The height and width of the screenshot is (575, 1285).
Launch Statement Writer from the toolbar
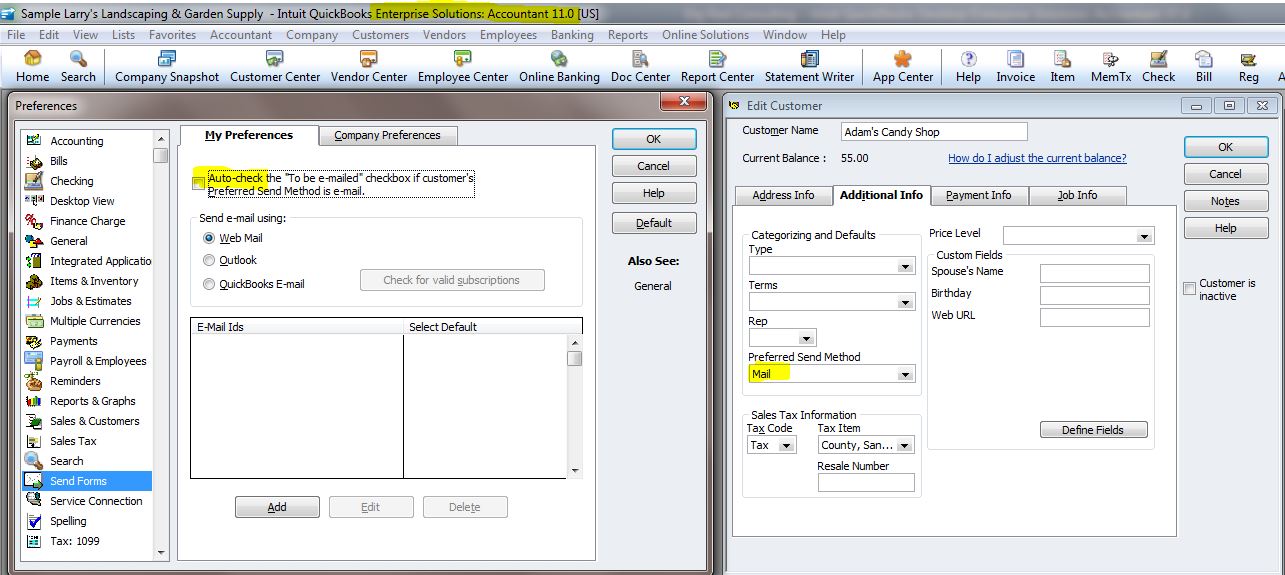(x=809, y=67)
